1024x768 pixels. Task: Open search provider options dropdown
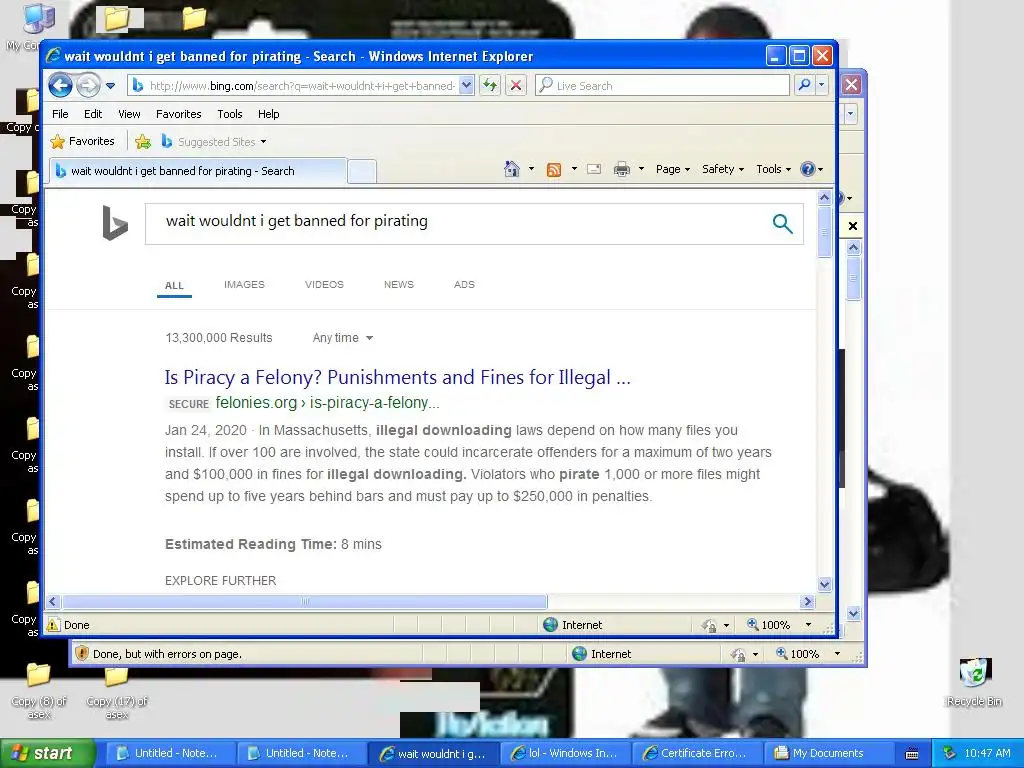tap(822, 86)
